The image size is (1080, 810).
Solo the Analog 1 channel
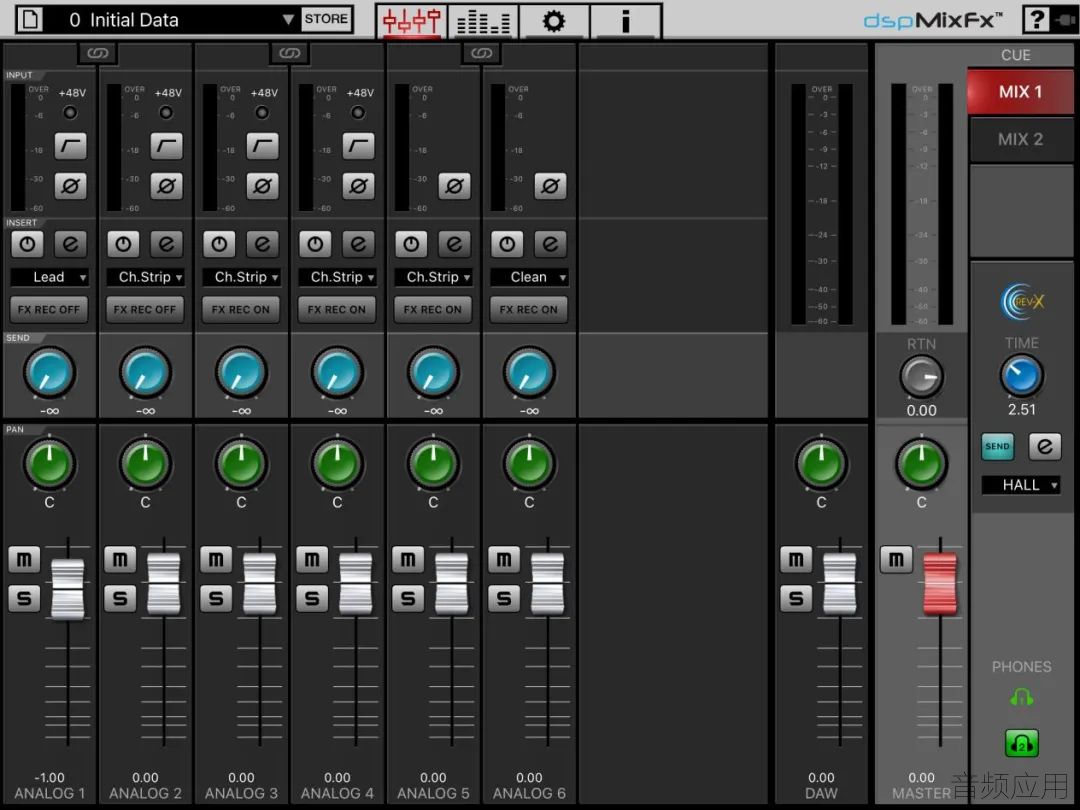[24, 599]
